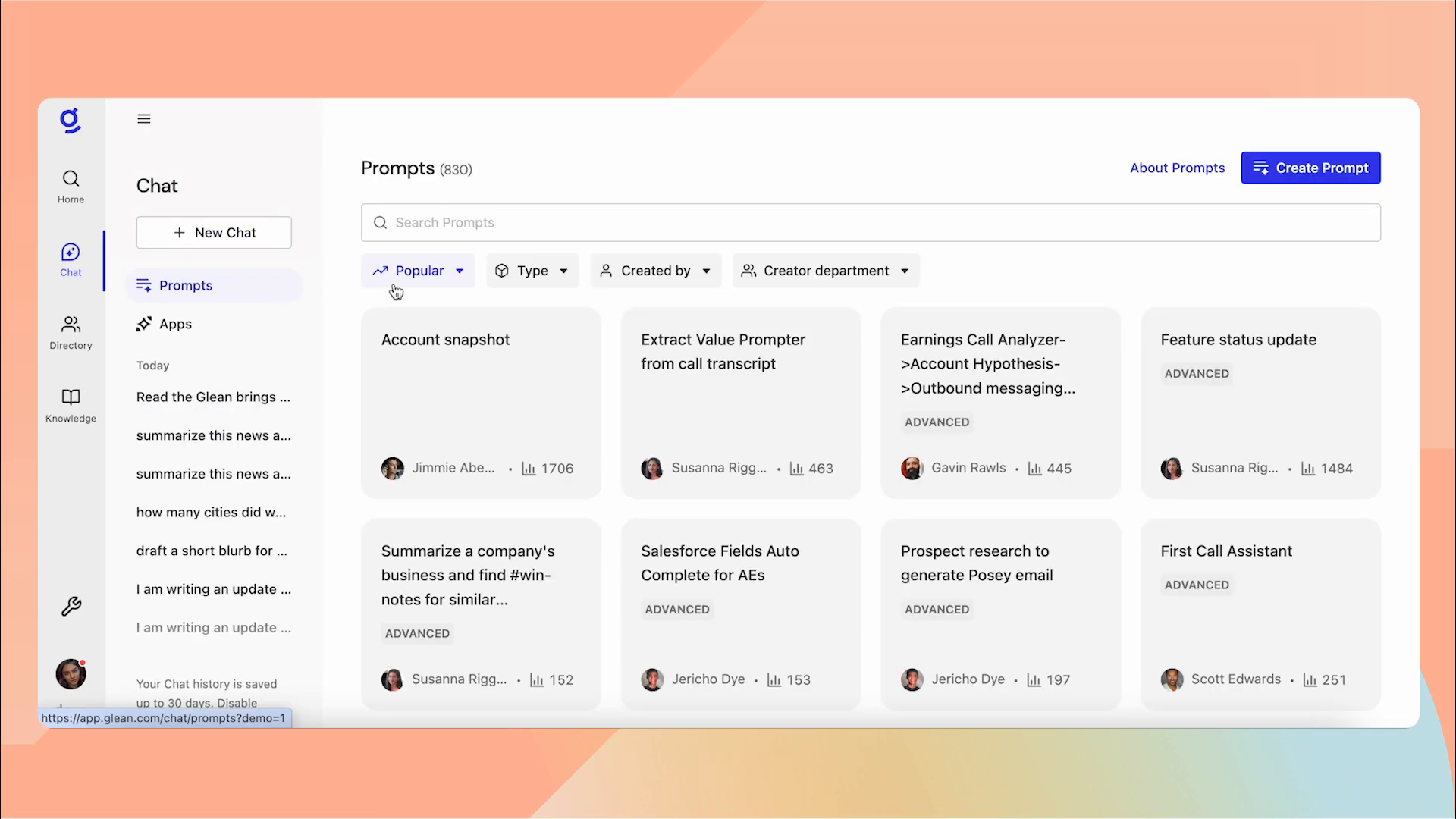Open the Popular sorting dropdown
1456x819 pixels.
418,270
